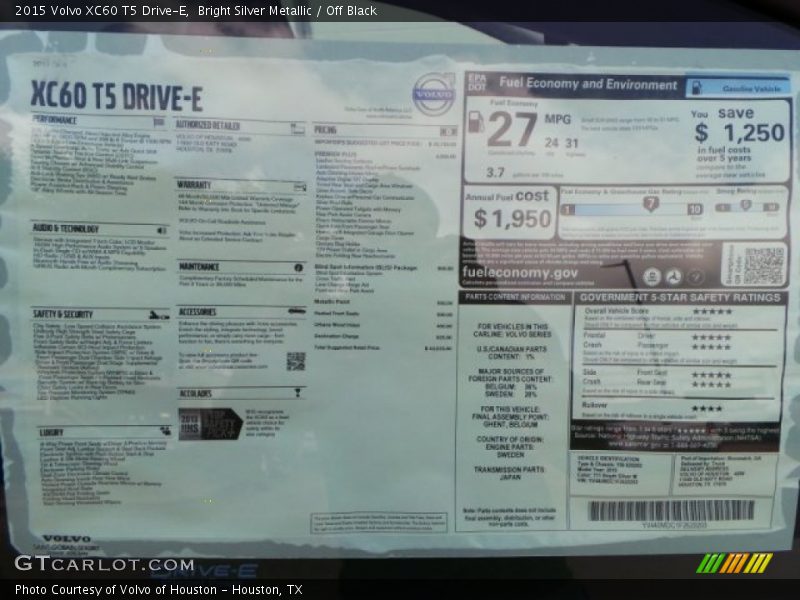Image resolution: width=800 pixels, height=600 pixels.
Task: Click the Gasoline Vehicle label
Action: click(751, 89)
